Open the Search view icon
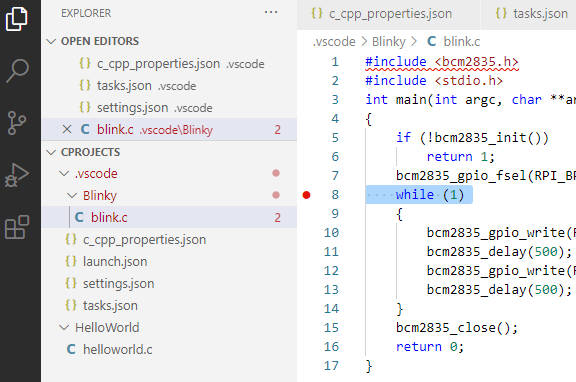 click(17, 71)
